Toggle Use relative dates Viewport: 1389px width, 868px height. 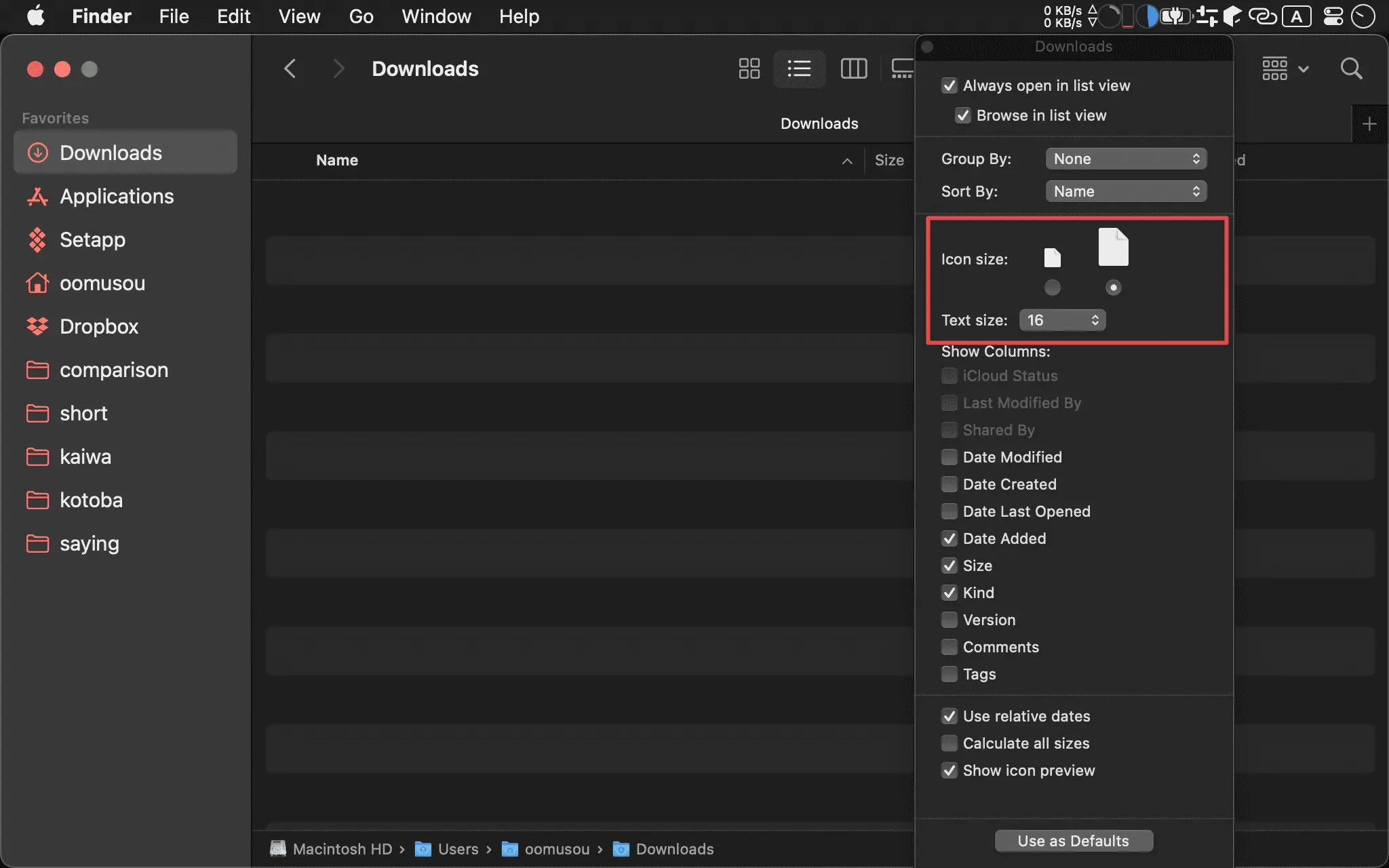click(949, 716)
